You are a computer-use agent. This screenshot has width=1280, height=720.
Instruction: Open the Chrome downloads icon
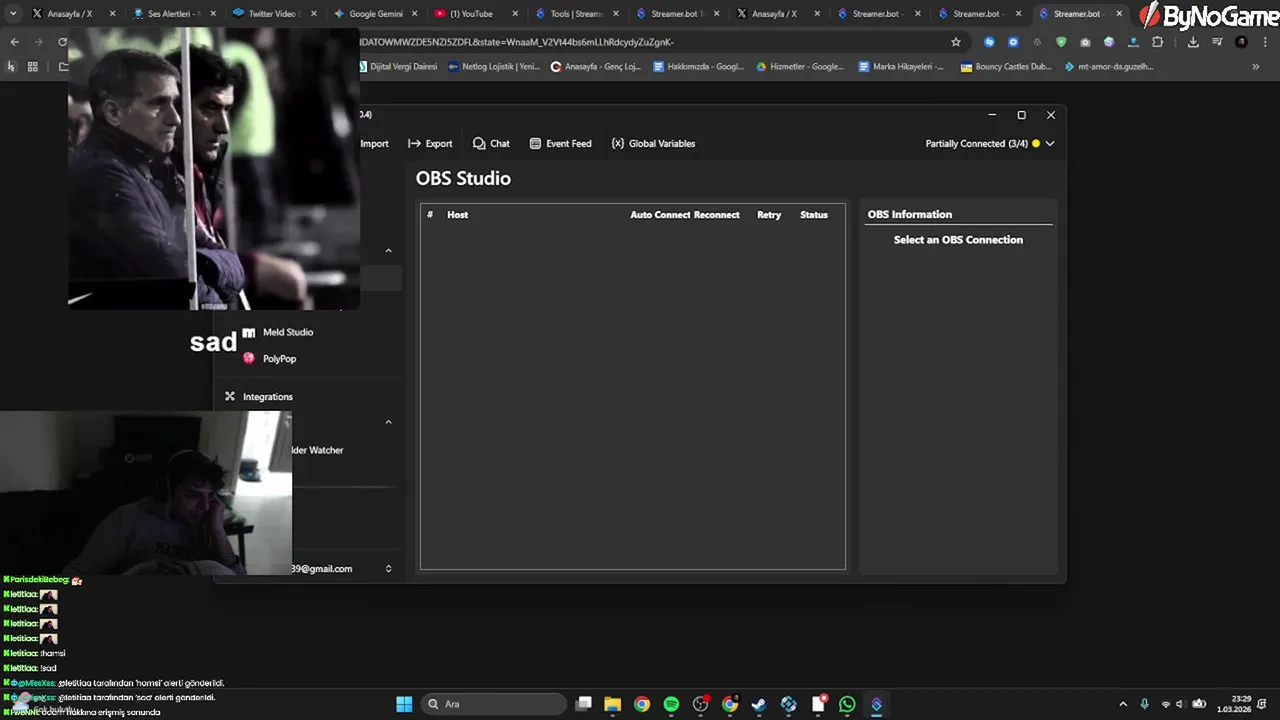[1193, 42]
